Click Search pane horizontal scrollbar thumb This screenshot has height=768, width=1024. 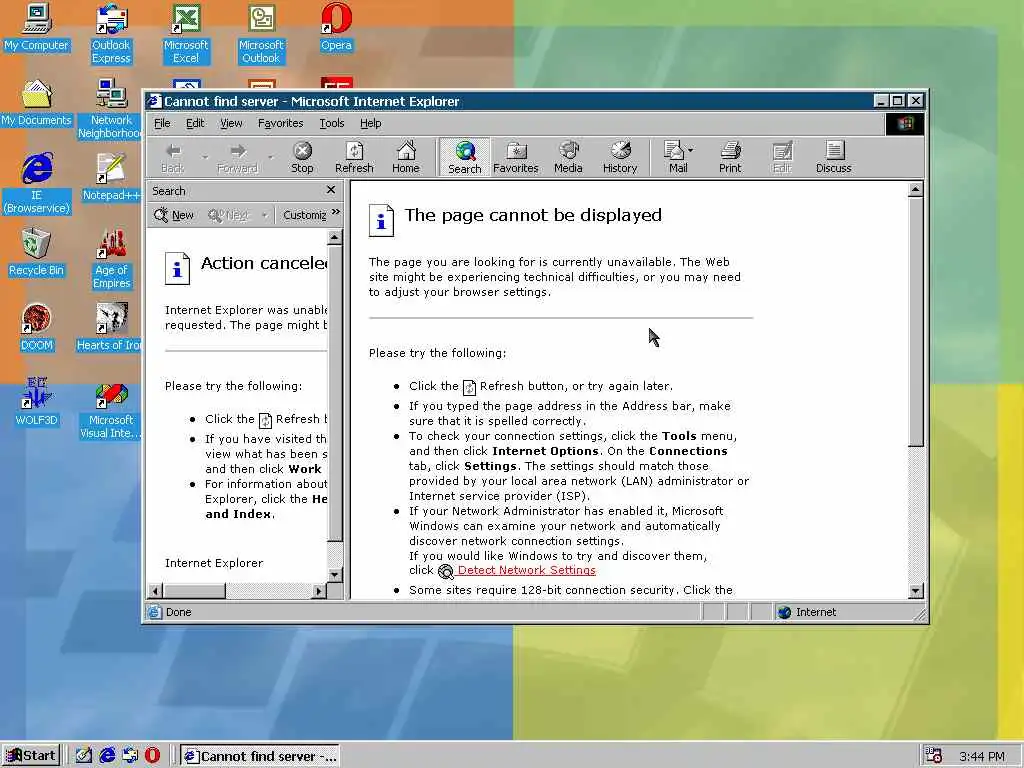tap(194, 591)
